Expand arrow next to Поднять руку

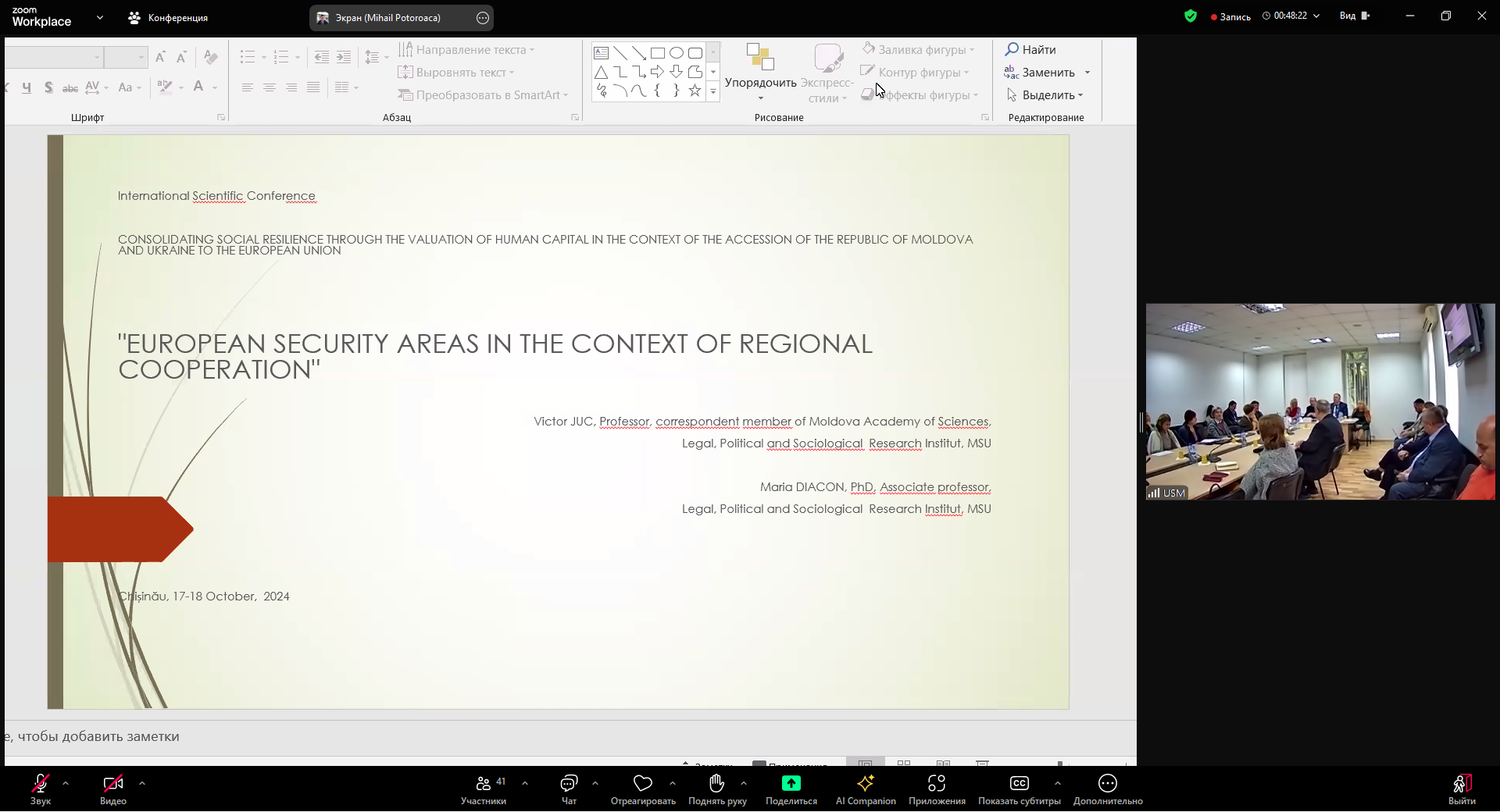[x=744, y=782]
